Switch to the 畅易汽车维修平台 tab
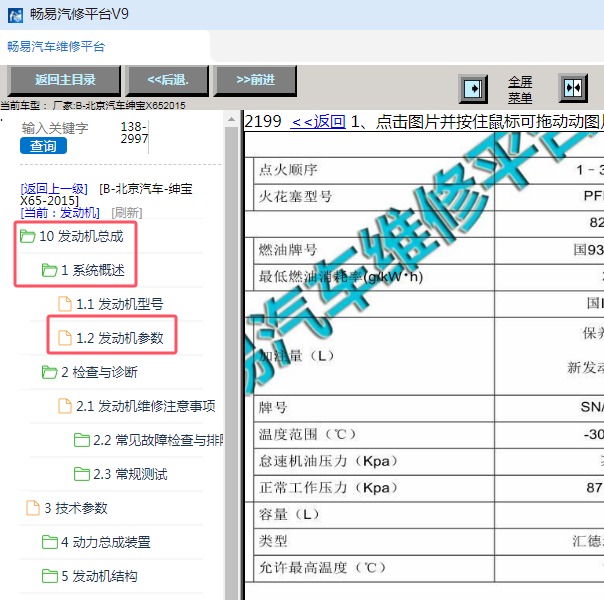 click(x=56, y=47)
